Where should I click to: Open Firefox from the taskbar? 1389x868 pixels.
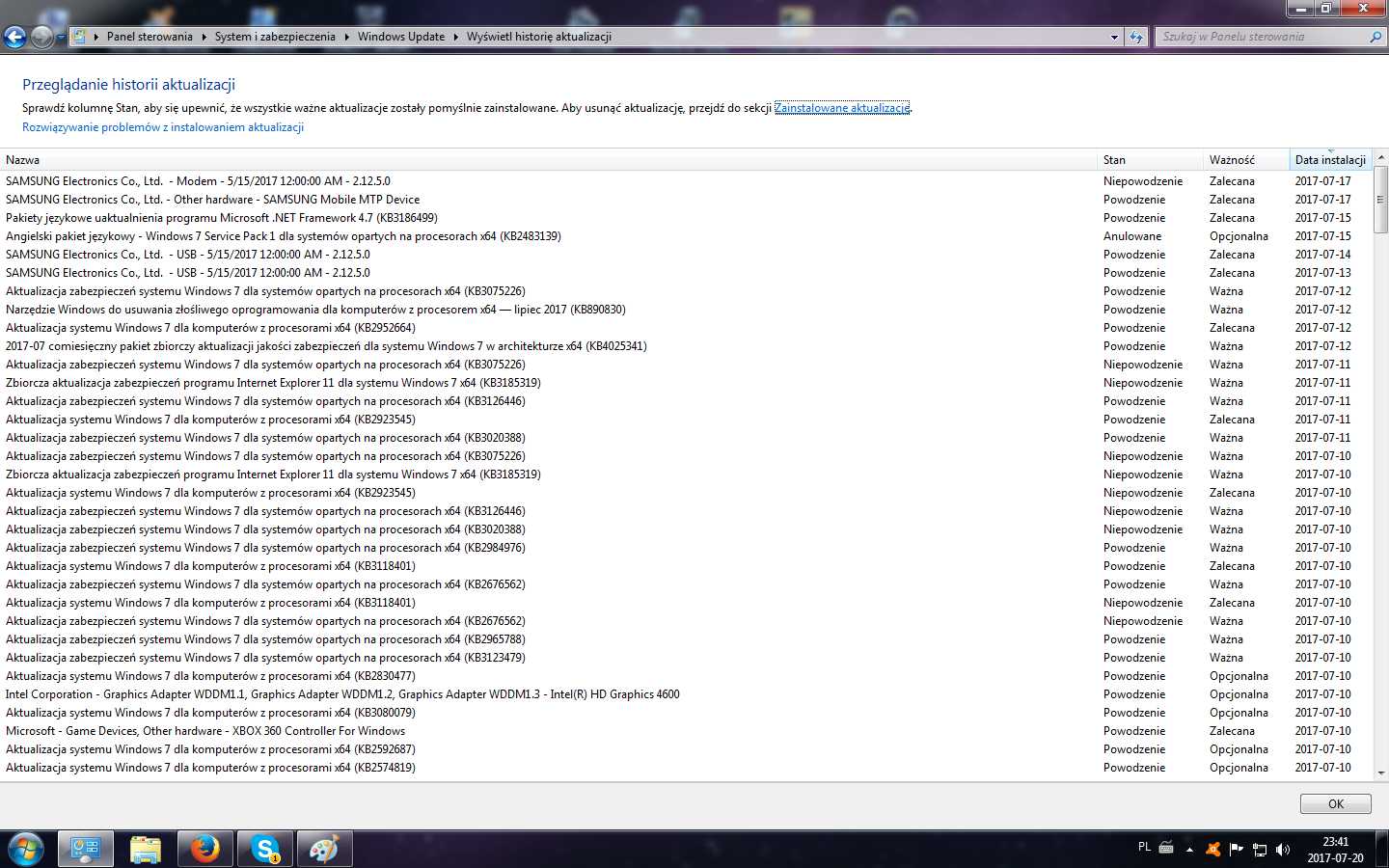pyautogui.click(x=205, y=850)
